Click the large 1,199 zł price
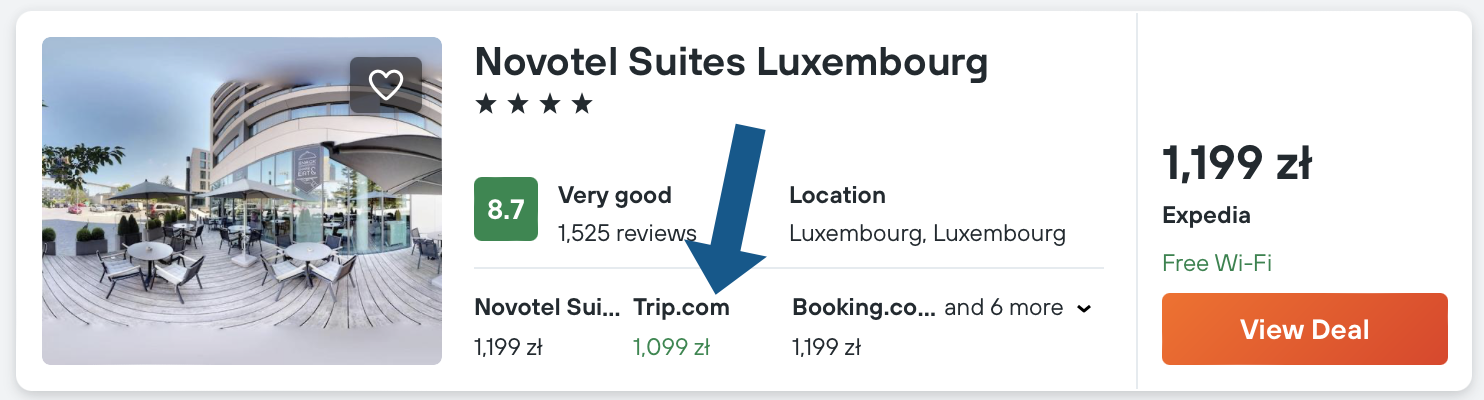Screen dimensions: 1484x400 pyautogui.click(x=1237, y=164)
